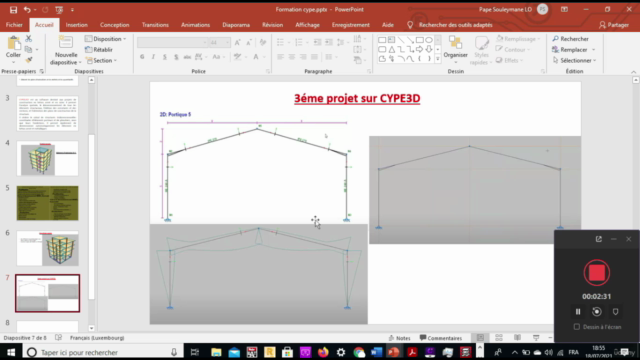This screenshot has width=640, height=360.
Task: Insert a Nouvelle diapositive
Action: pyautogui.click(x=65, y=50)
